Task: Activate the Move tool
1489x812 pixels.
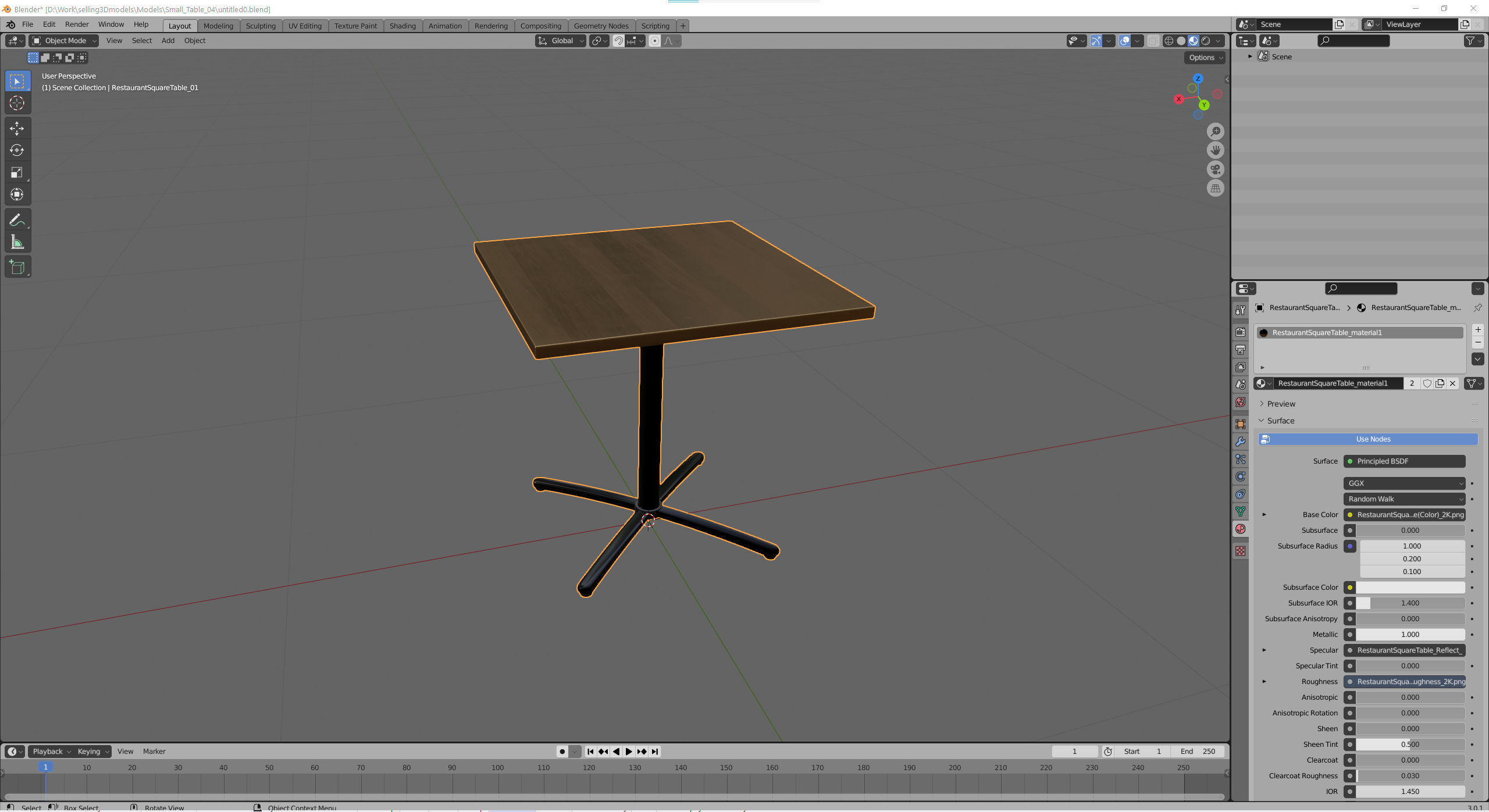Action: point(17,128)
